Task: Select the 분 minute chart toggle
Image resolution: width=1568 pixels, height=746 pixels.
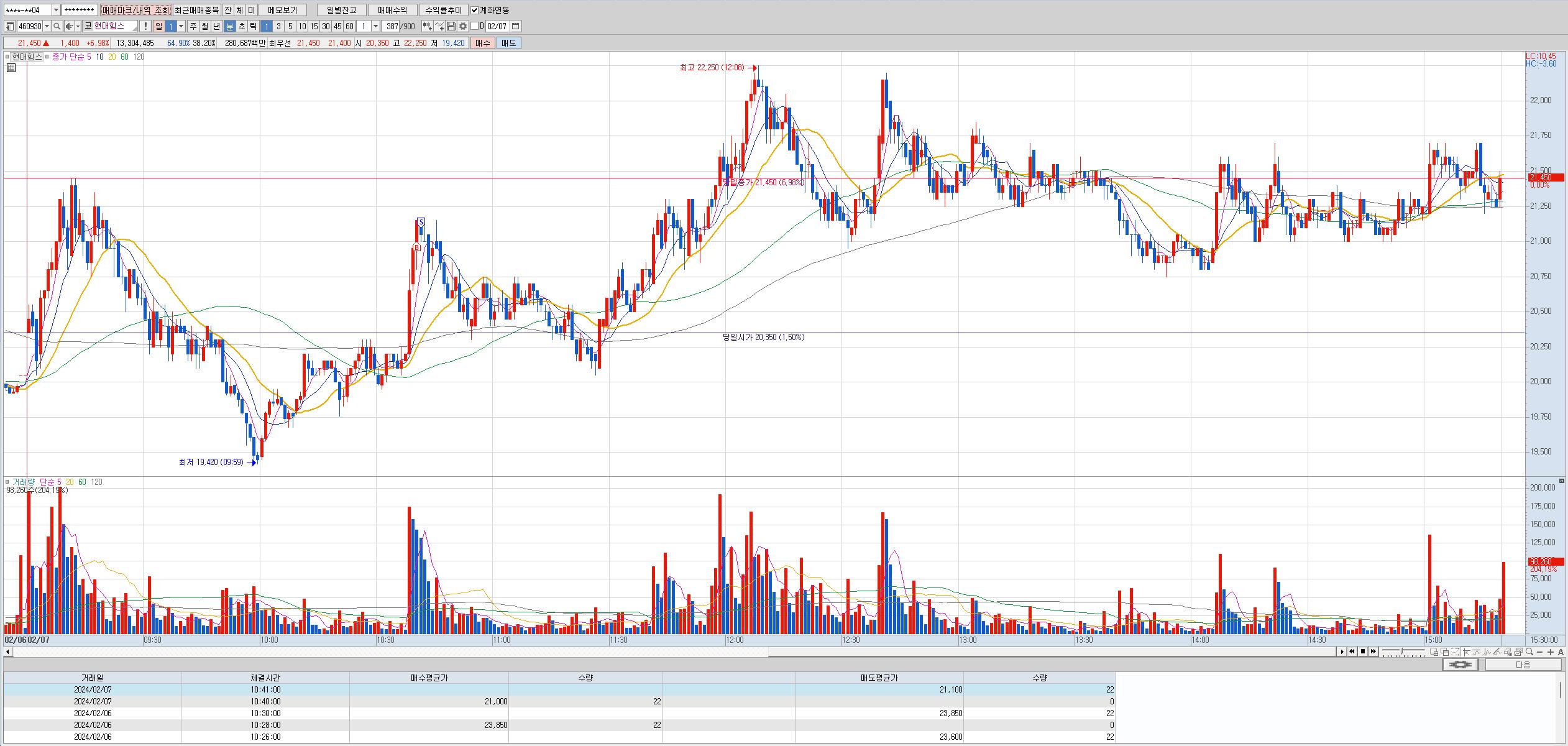Action: click(x=229, y=26)
